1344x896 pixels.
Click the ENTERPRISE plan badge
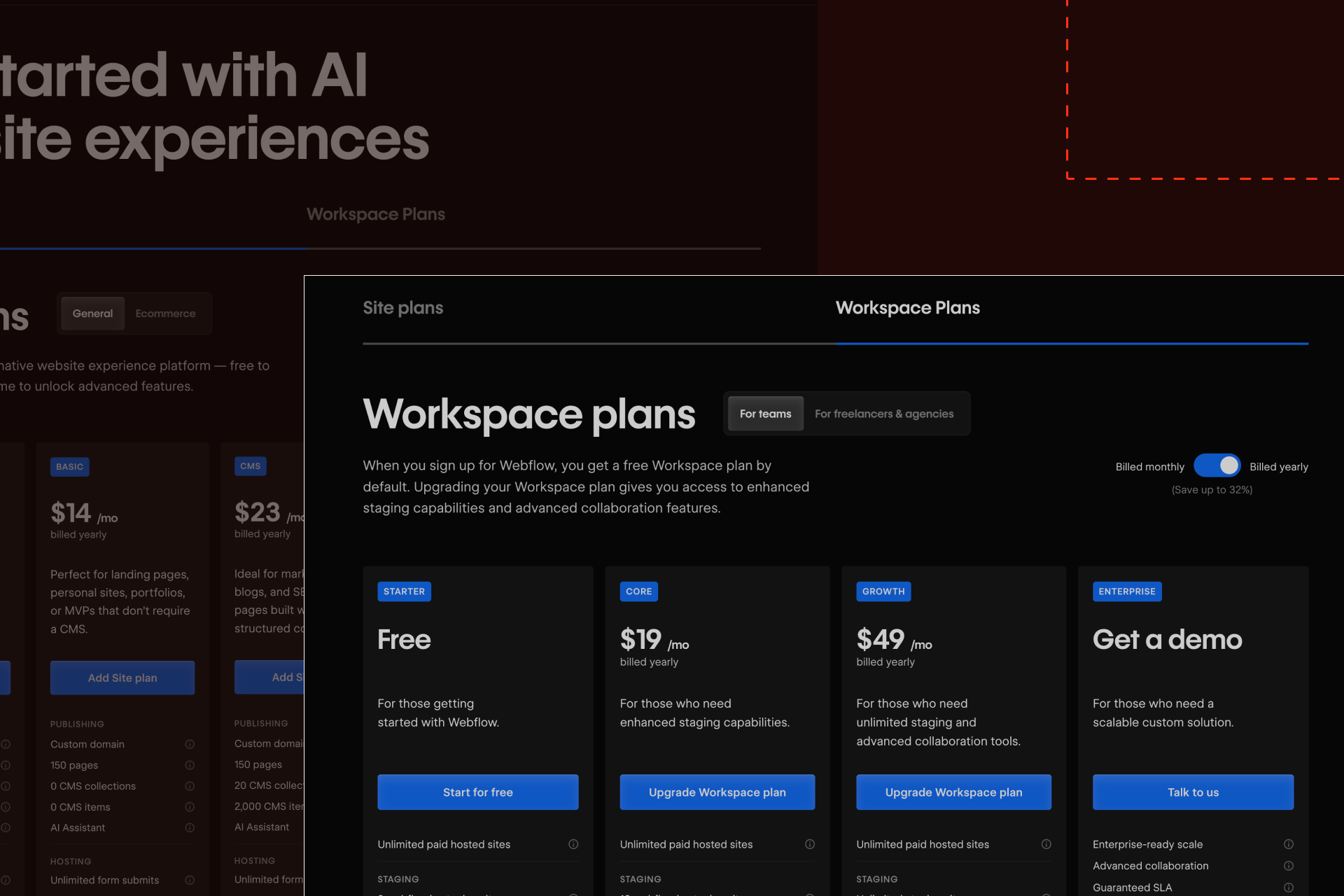(x=1127, y=591)
